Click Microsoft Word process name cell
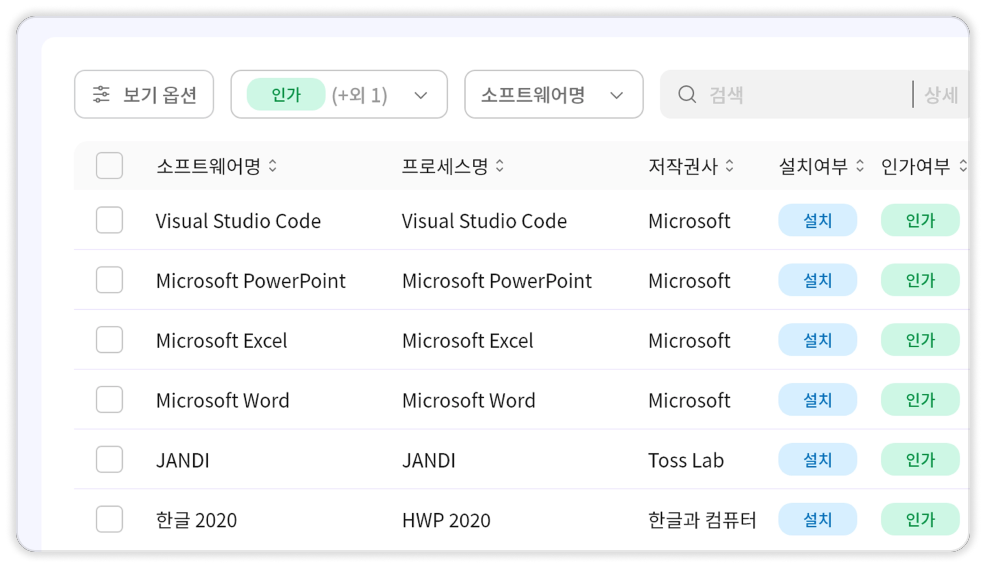Viewport: 986px width, 568px height. 468,400
